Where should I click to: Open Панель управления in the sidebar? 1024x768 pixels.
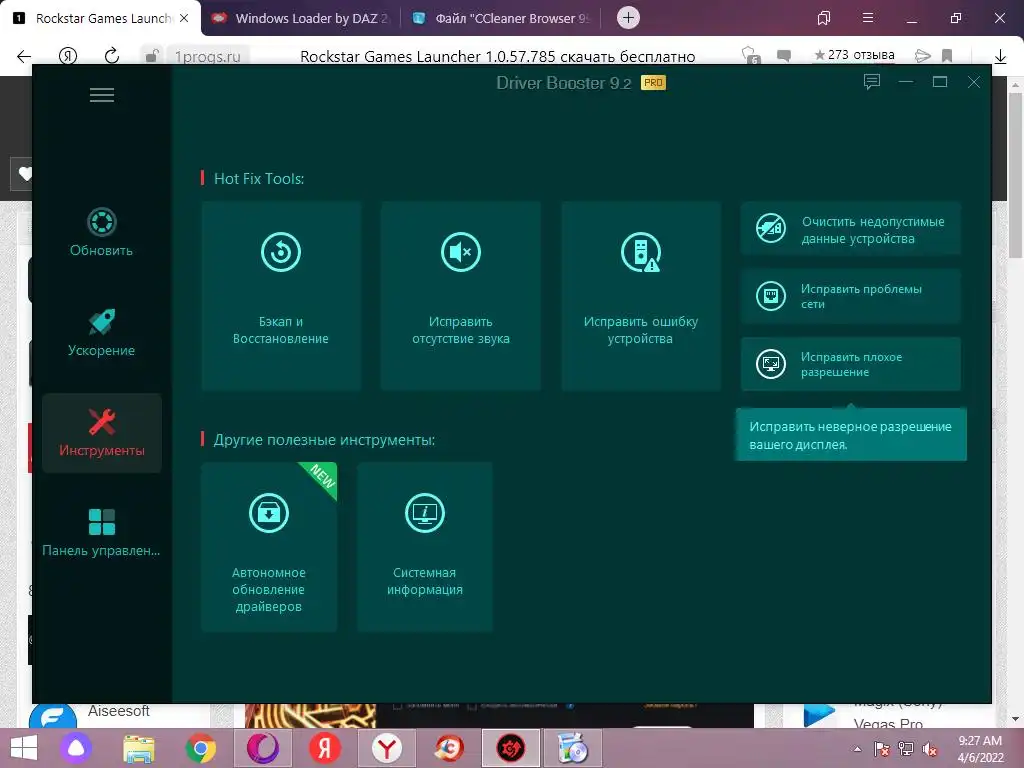click(101, 532)
